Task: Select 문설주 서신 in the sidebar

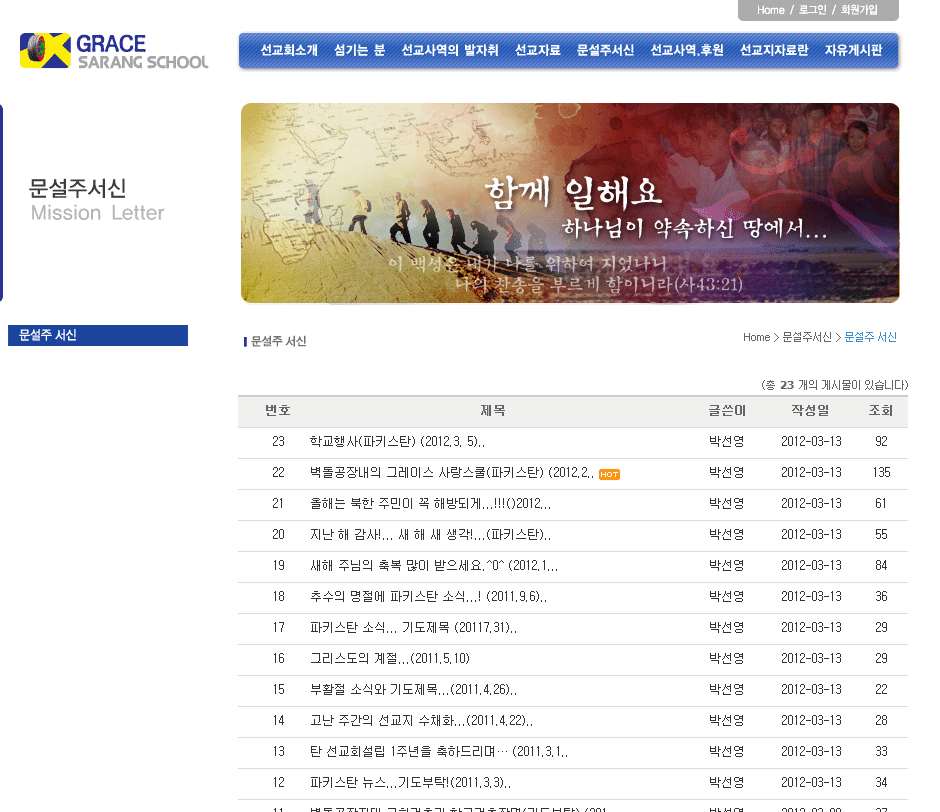Action: 98,335
